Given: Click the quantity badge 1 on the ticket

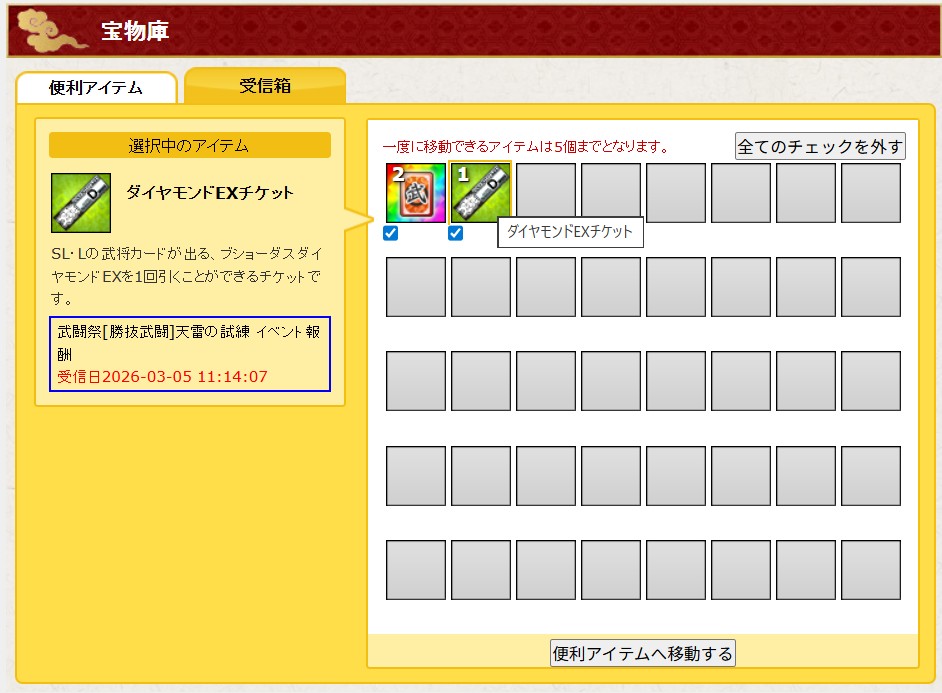Looking at the screenshot, I should click(x=462, y=175).
